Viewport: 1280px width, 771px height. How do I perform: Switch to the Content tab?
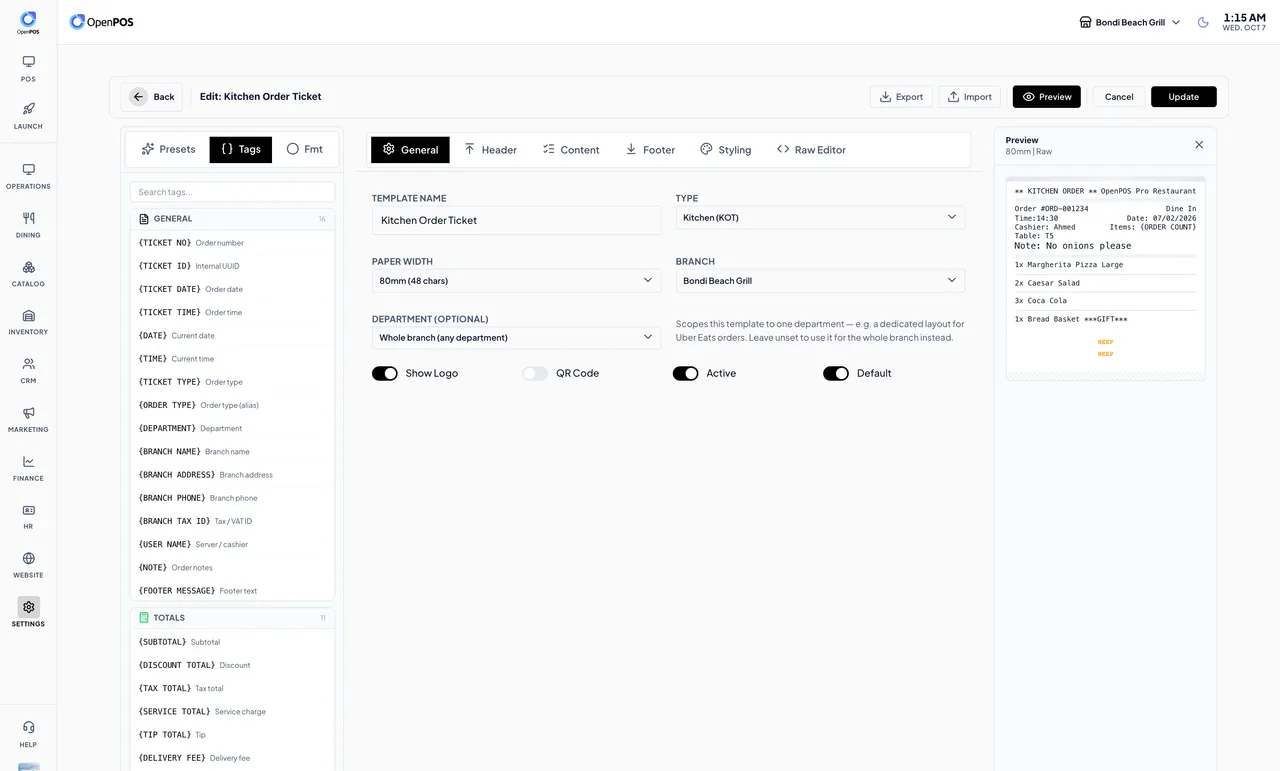(571, 150)
